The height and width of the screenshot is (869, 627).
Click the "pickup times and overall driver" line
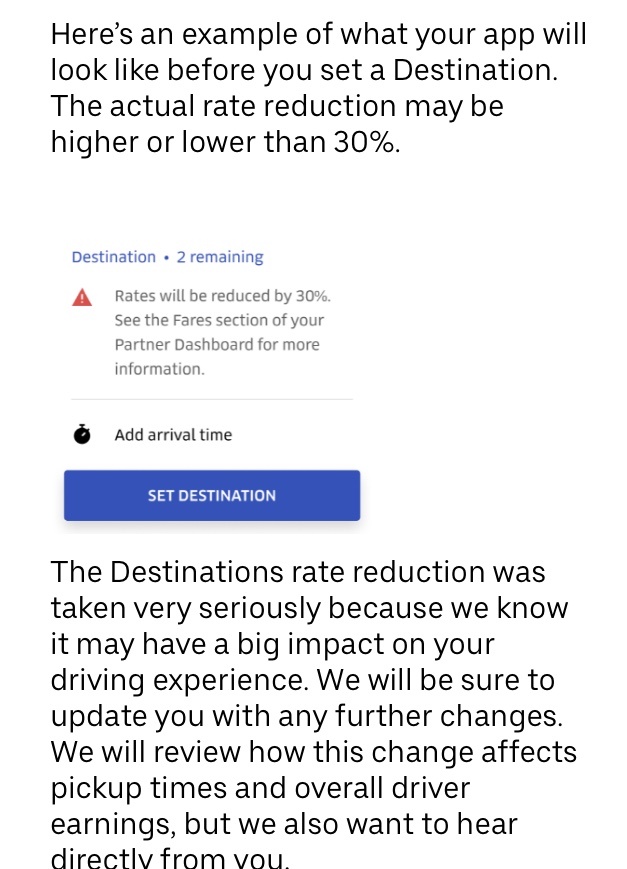pos(260,788)
